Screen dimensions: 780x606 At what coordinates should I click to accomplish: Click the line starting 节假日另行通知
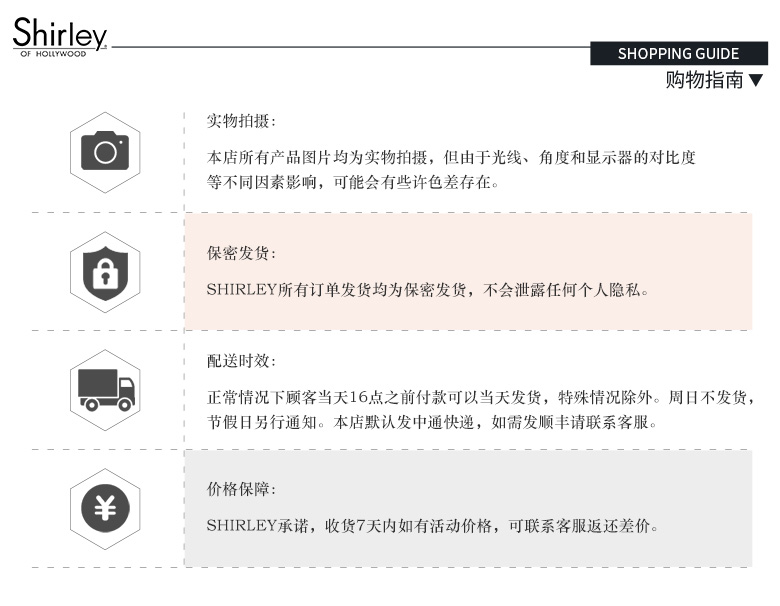click(x=431, y=422)
